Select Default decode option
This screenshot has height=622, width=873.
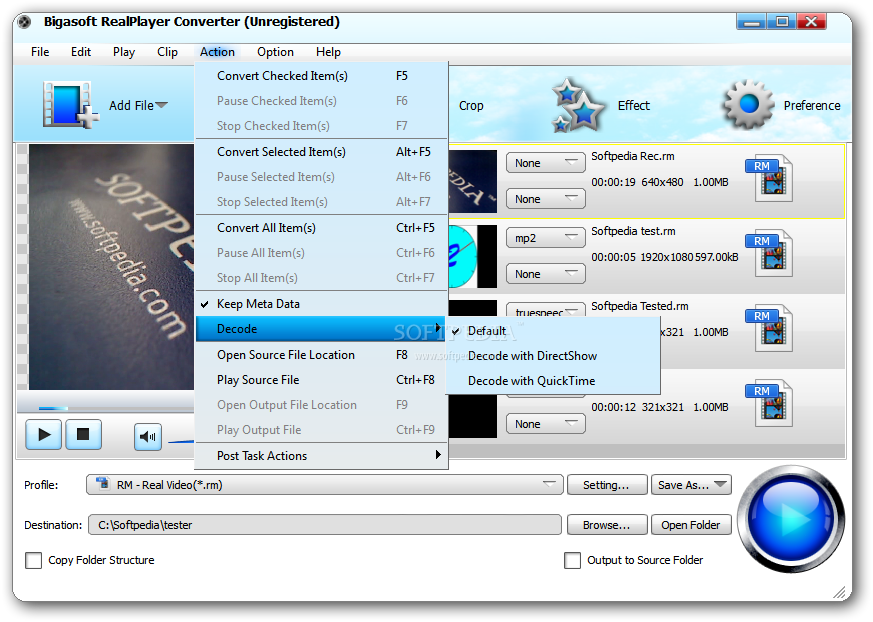[x=487, y=331]
